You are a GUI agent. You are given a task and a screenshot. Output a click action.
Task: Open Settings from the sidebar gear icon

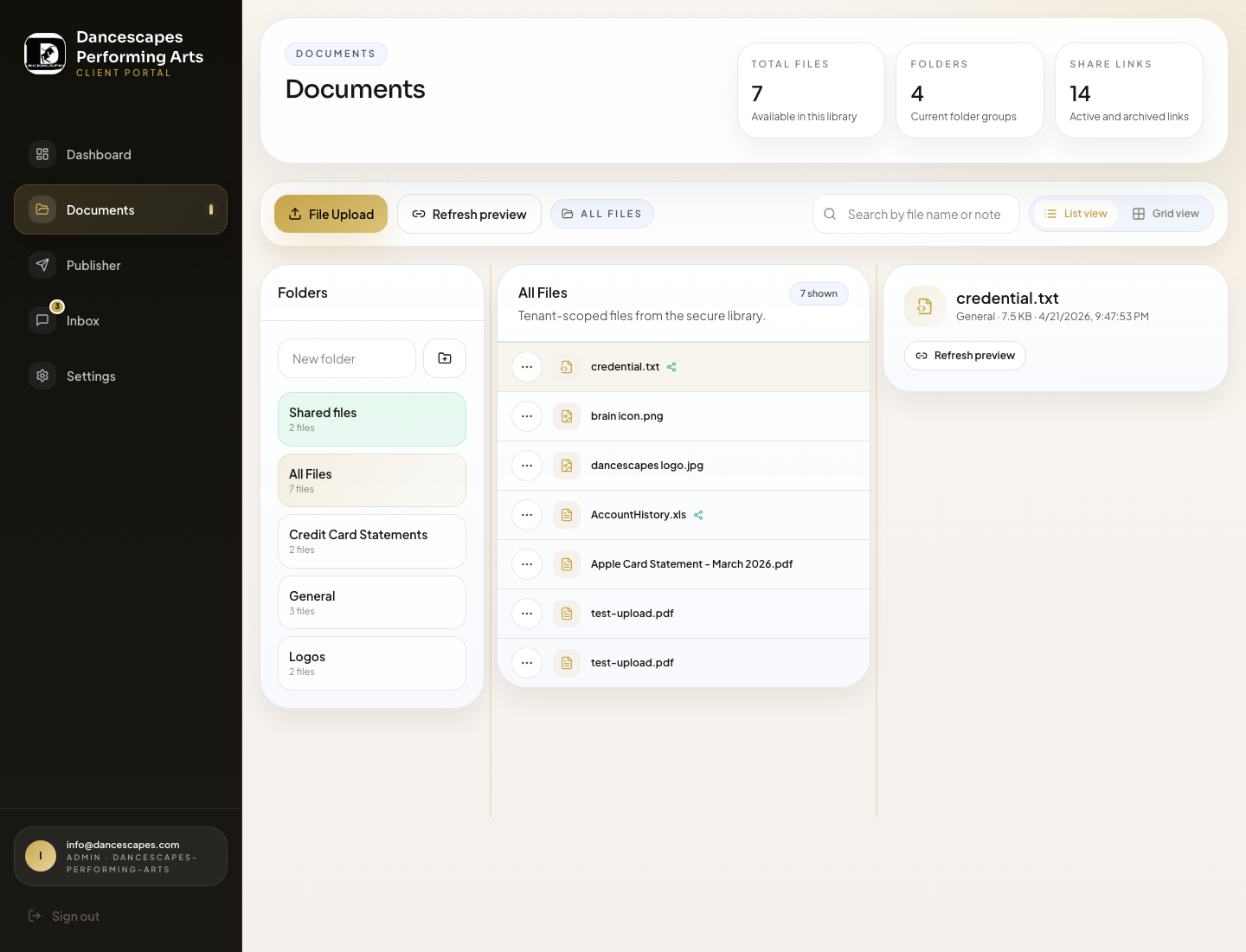[42, 376]
